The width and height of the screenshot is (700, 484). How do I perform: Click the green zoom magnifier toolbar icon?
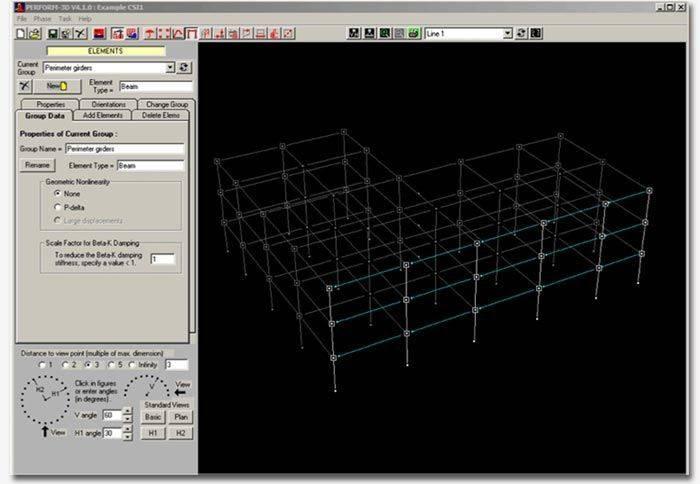[x=384, y=33]
